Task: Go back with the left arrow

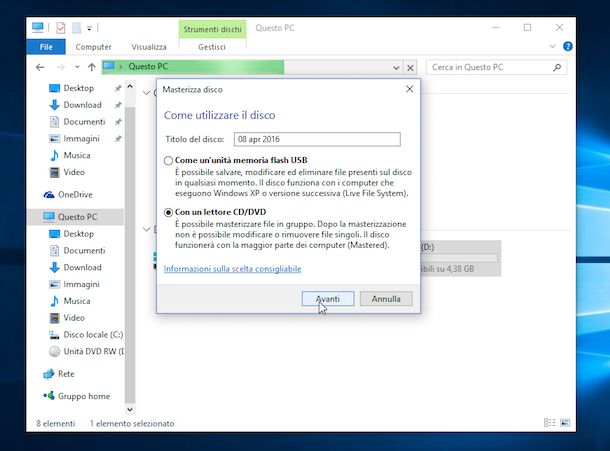Action: click(x=40, y=67)
